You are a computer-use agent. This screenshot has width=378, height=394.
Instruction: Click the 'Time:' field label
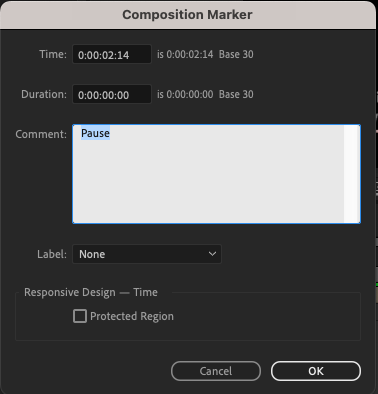(x=53, y=54)
